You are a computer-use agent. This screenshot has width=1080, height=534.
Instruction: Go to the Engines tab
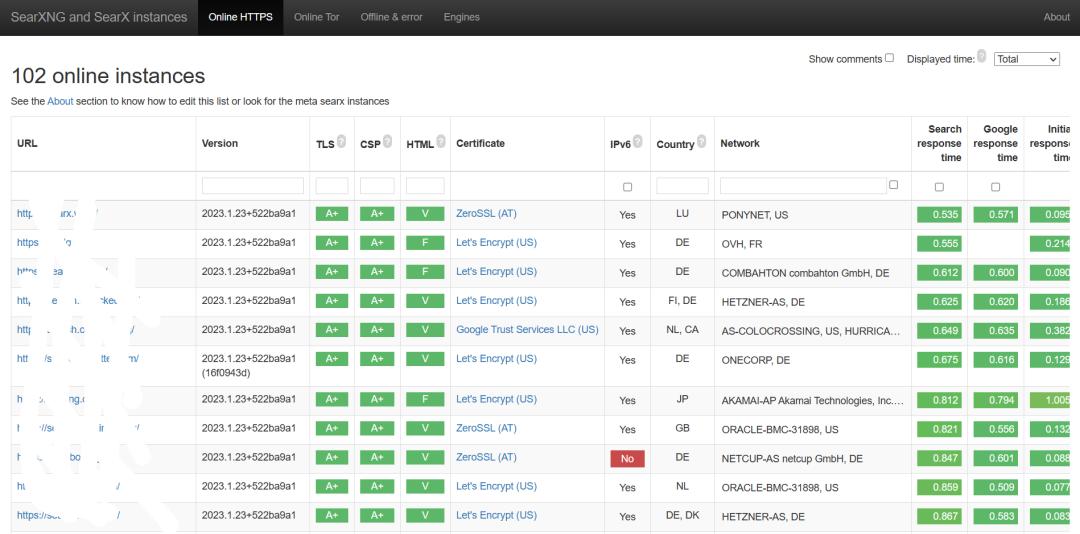coord(461,17)
